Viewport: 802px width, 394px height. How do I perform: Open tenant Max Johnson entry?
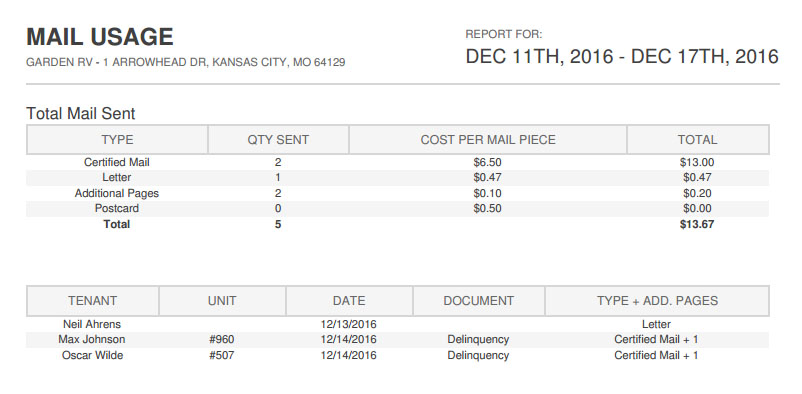pos(92,339)
